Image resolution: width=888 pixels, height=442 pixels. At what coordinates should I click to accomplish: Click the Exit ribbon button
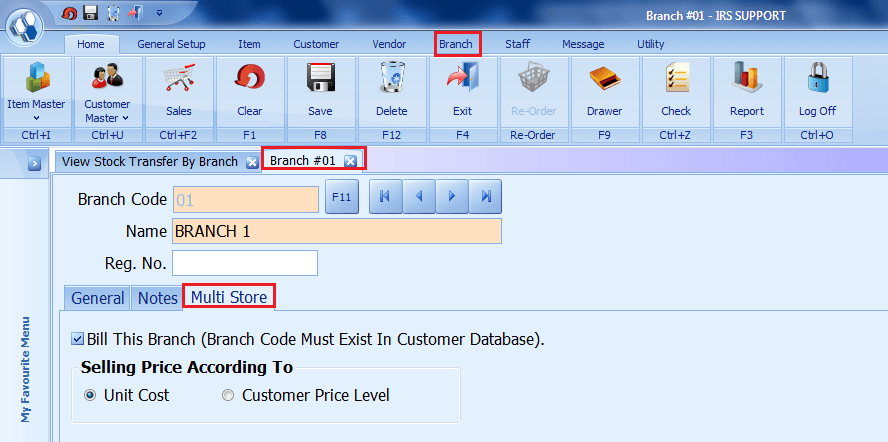tap(463, 91)
